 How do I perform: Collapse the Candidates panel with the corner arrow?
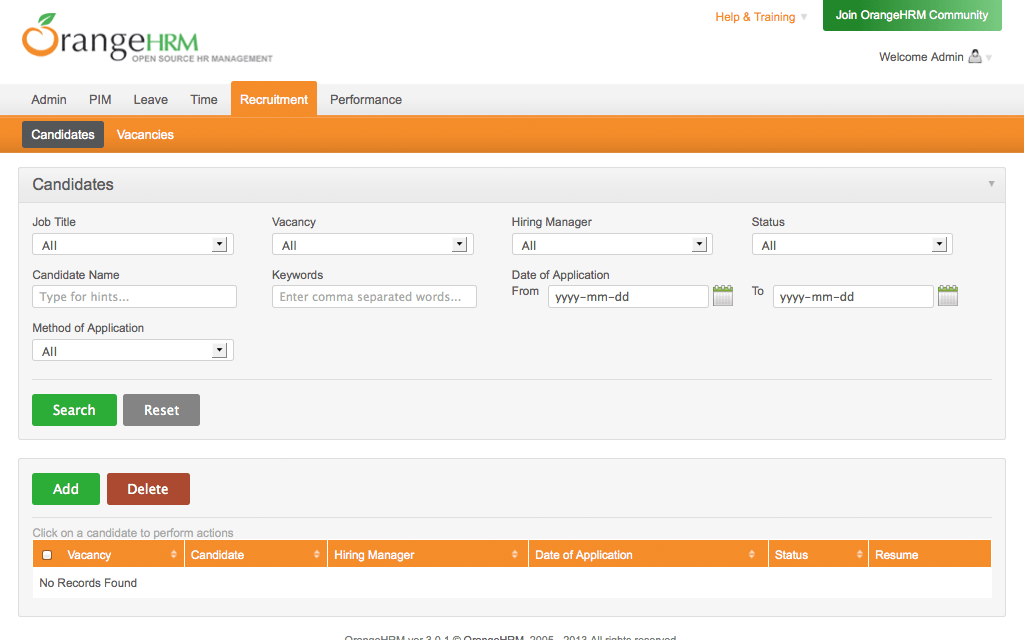(x=991, y=184)
